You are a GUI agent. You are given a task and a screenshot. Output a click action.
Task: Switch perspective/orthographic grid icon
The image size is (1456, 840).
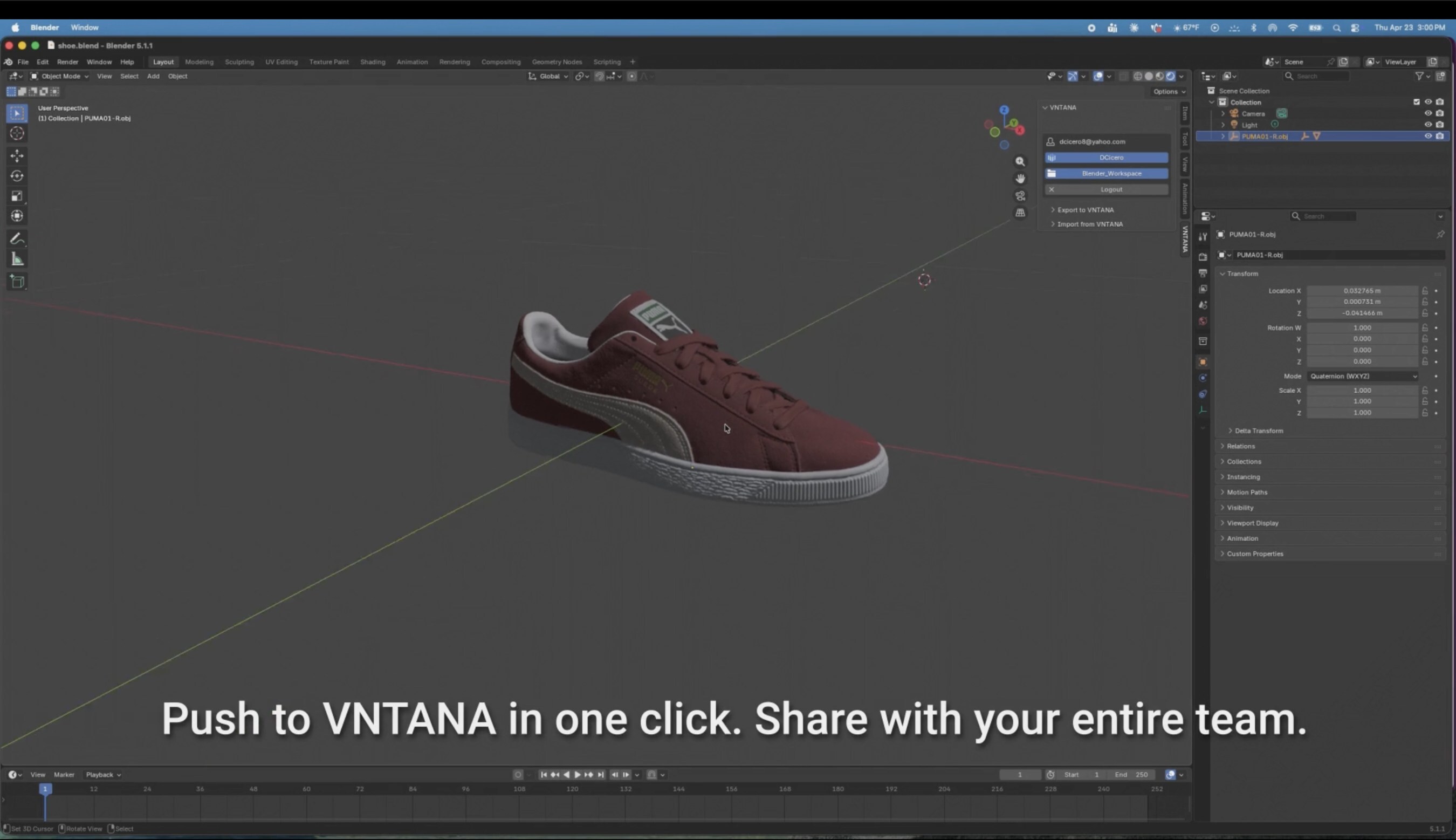click(x=1020, y=213)
